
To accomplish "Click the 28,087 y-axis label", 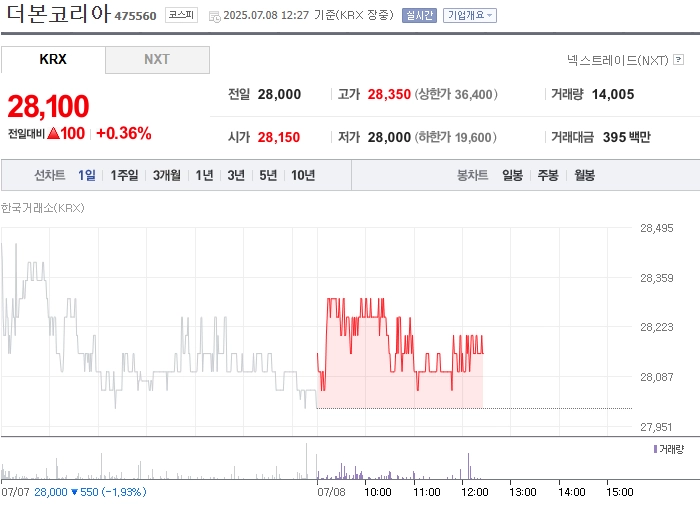I will tap(657, 377).
